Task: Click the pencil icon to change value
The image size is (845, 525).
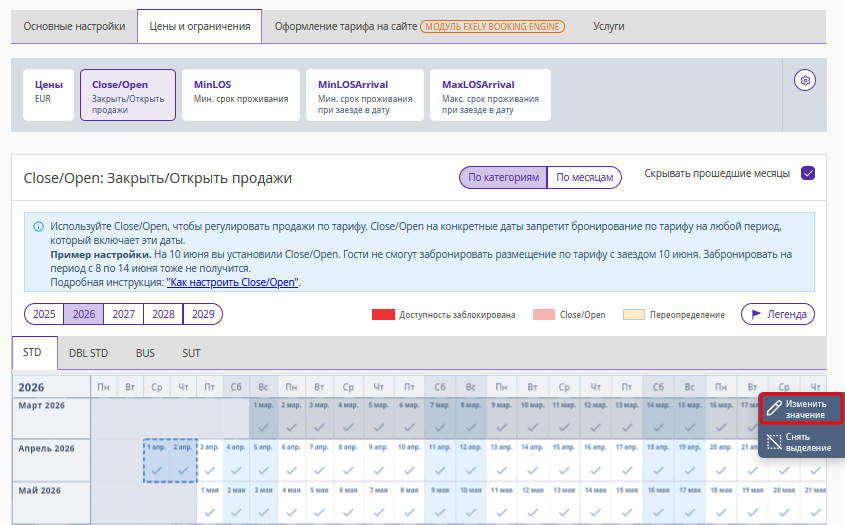Action: (x=774, y=408)
